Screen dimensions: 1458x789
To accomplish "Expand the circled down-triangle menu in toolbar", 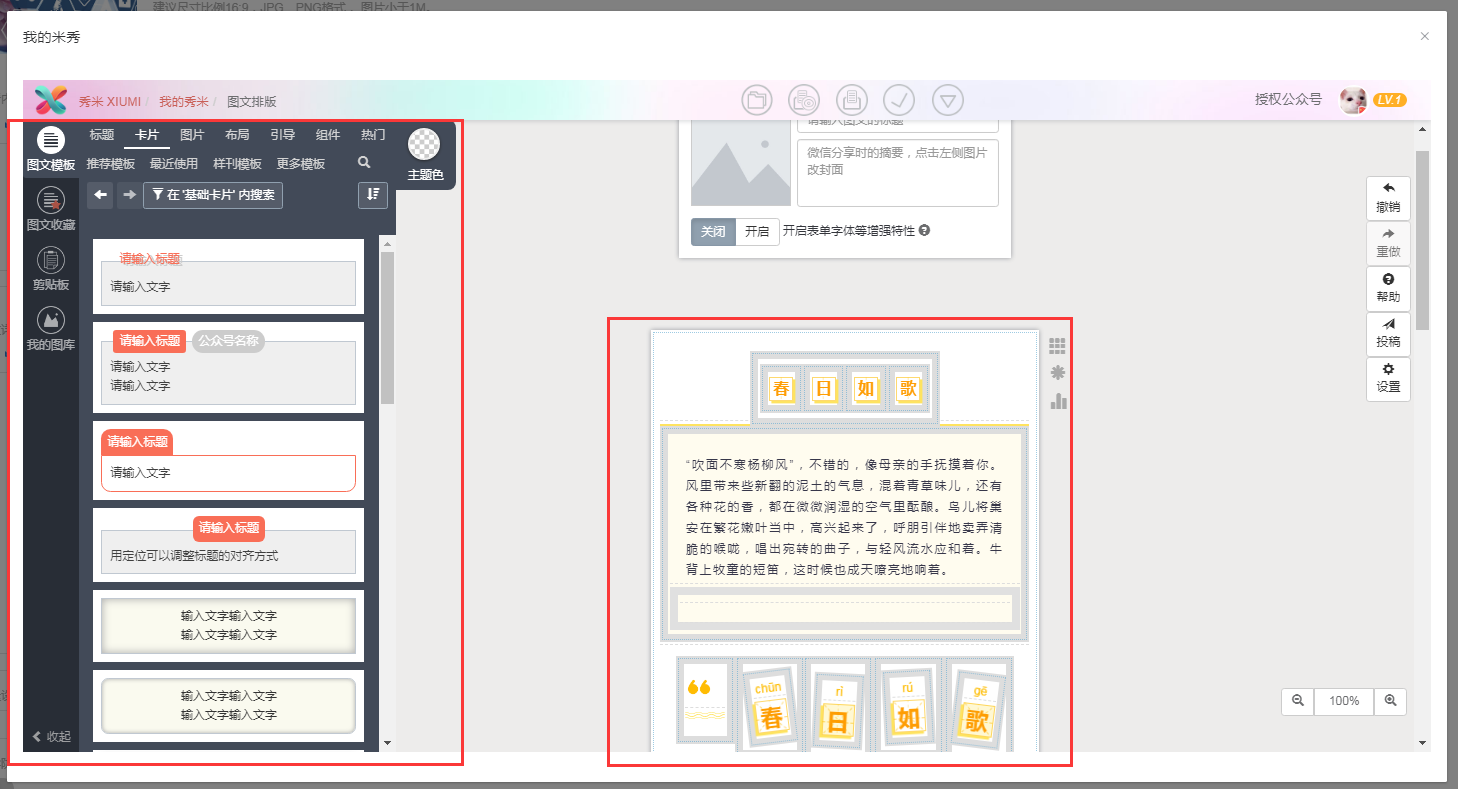I will (x=947, y=99).
